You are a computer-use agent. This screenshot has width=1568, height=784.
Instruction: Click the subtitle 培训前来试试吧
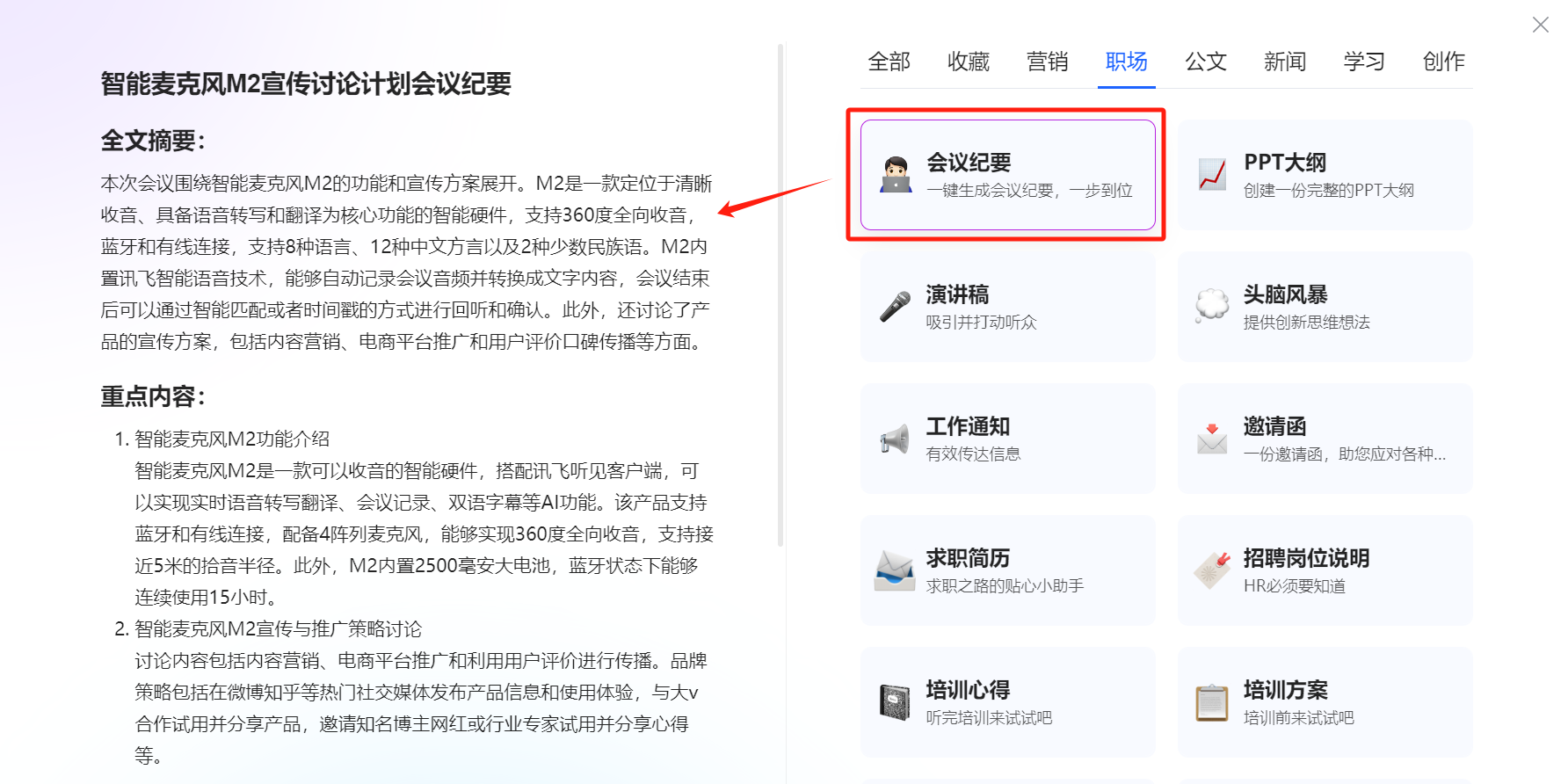click(1298, 718)
